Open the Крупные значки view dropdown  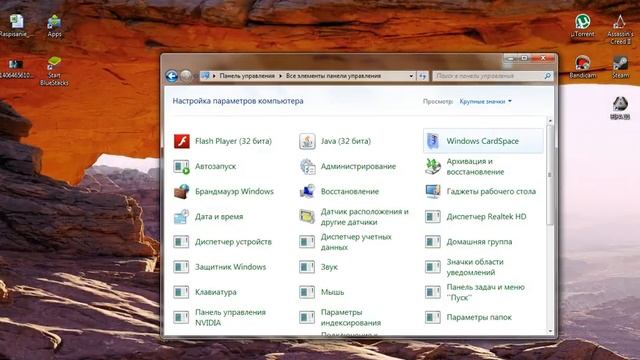485,101
